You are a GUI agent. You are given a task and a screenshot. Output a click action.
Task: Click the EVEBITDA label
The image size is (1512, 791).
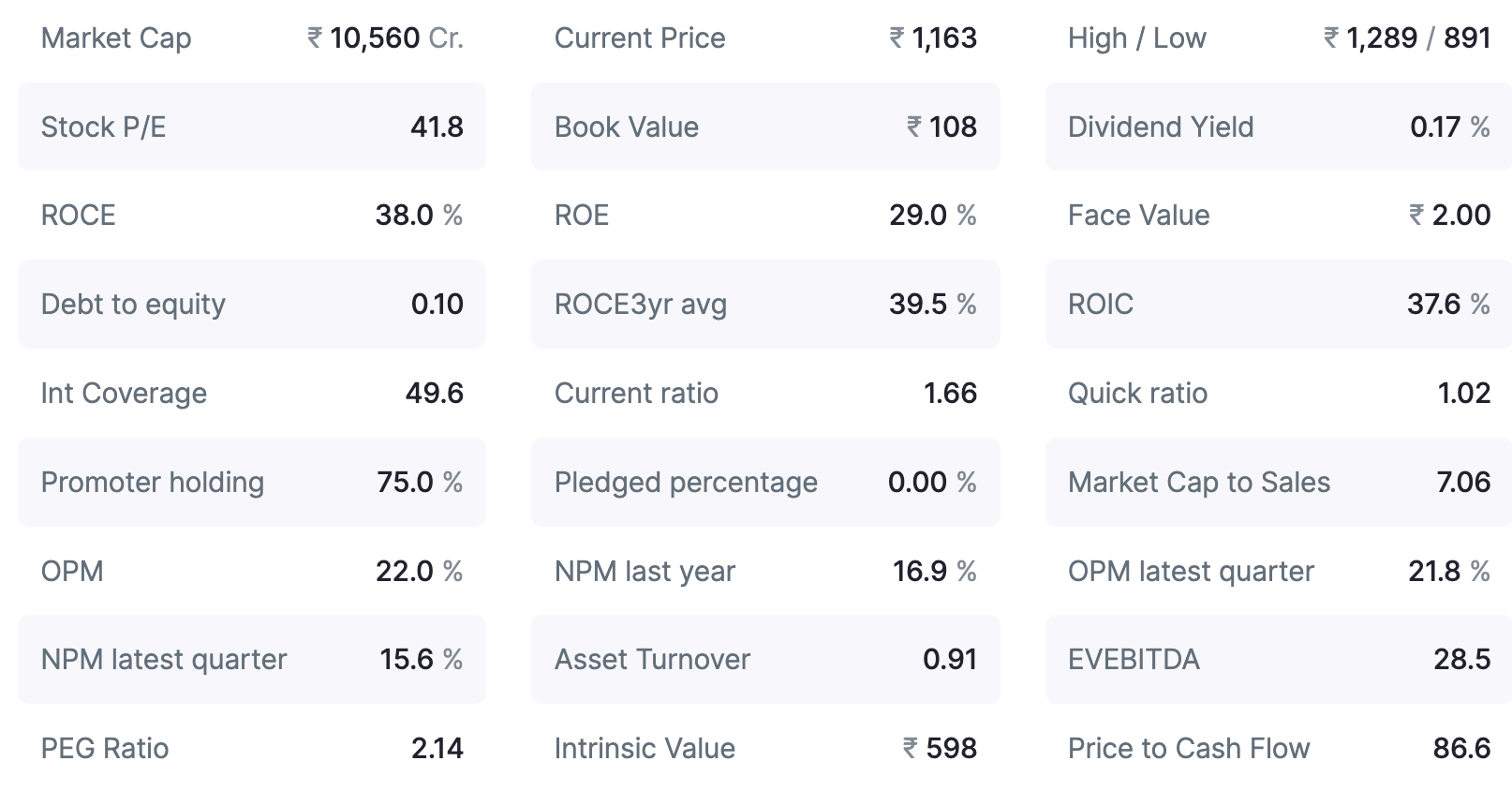pyautogui.click(x=1134, y=660)
